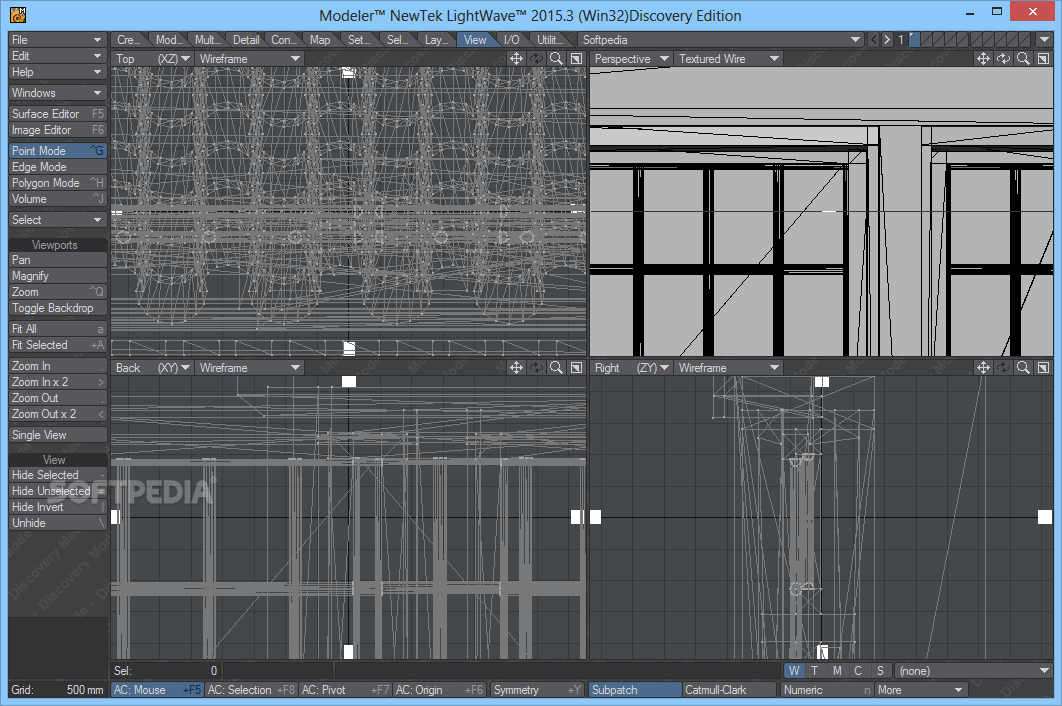
Task: Maximize the Back viewport with its corner icon
Action: pyautogui.click(x=576, y=367)
